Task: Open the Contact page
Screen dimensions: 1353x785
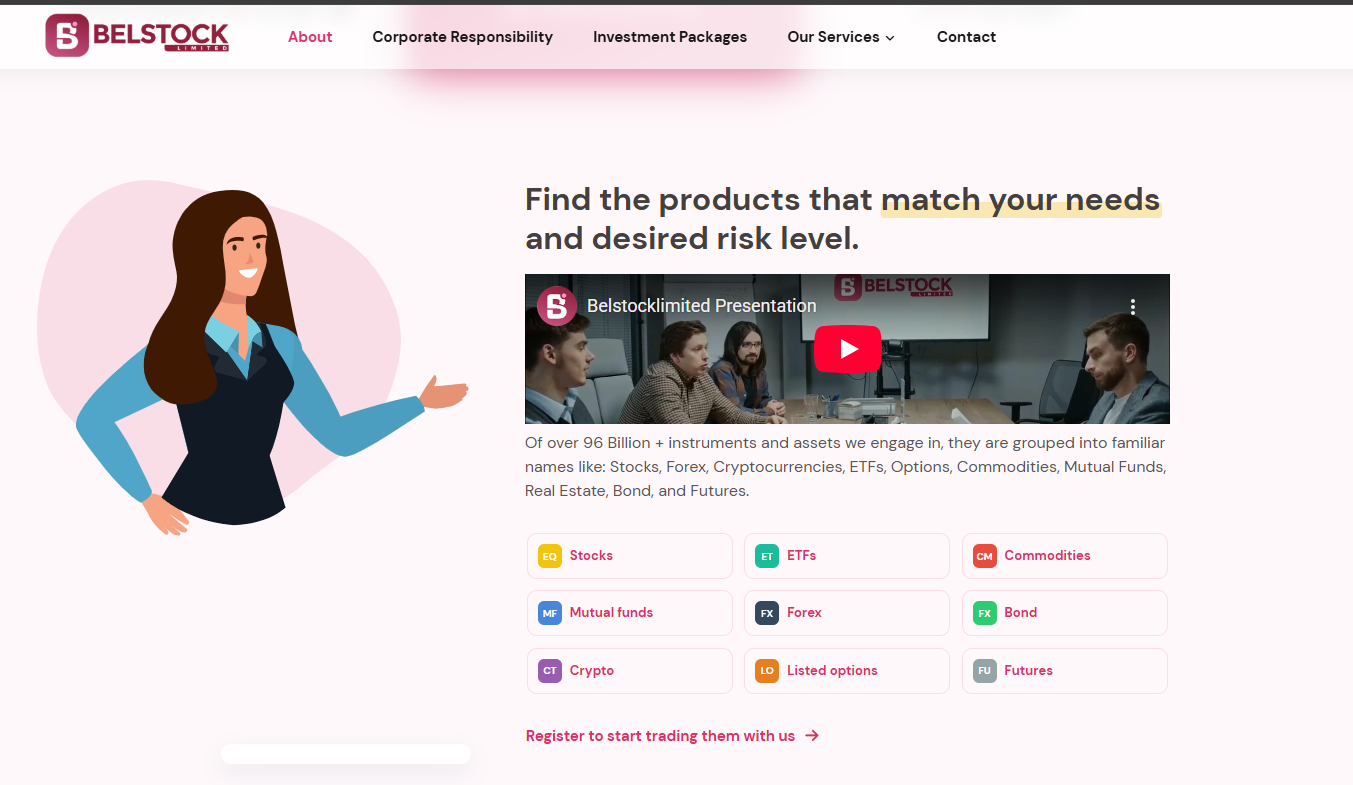Action: point(966,37)
